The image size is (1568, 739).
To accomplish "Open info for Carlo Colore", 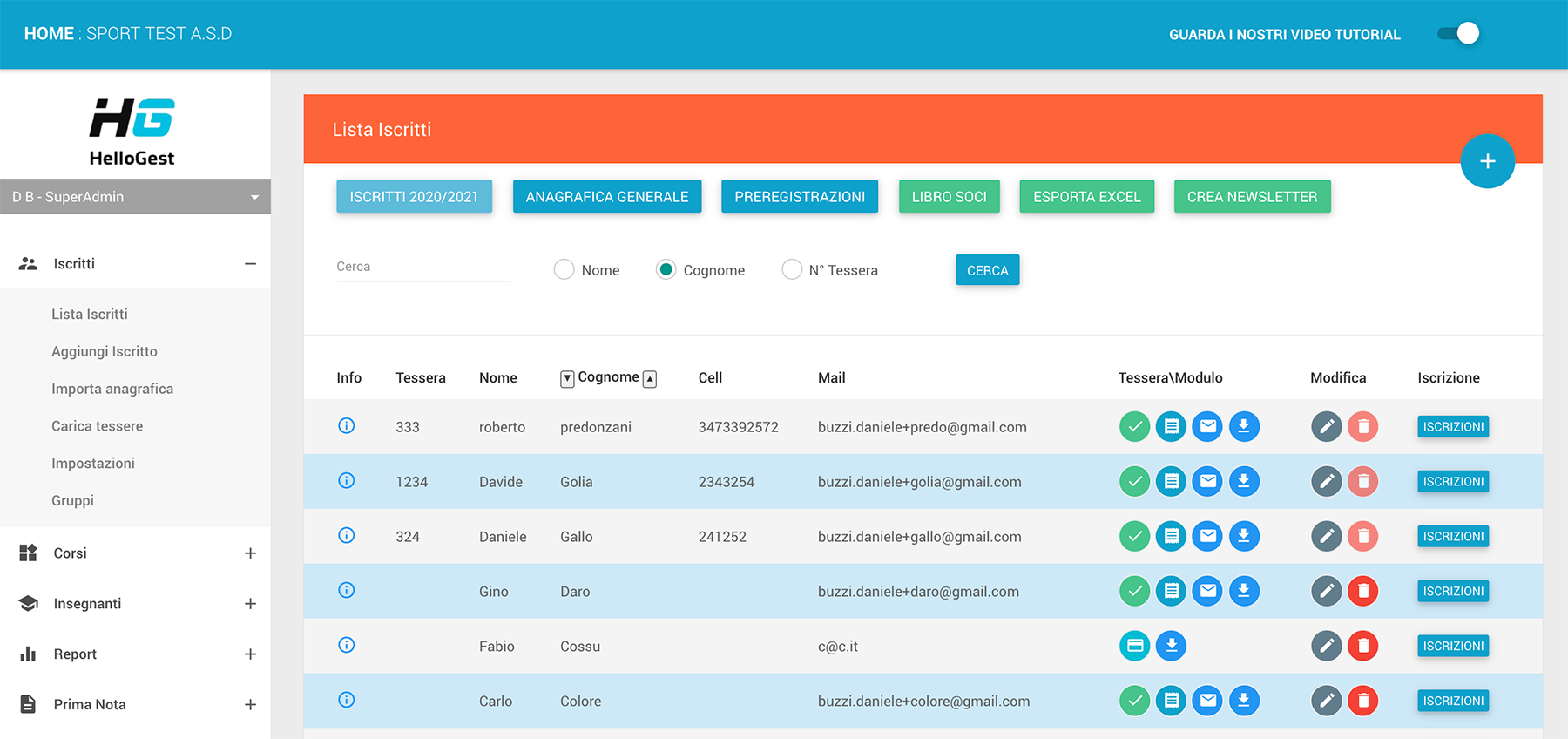I will point(347,700).
